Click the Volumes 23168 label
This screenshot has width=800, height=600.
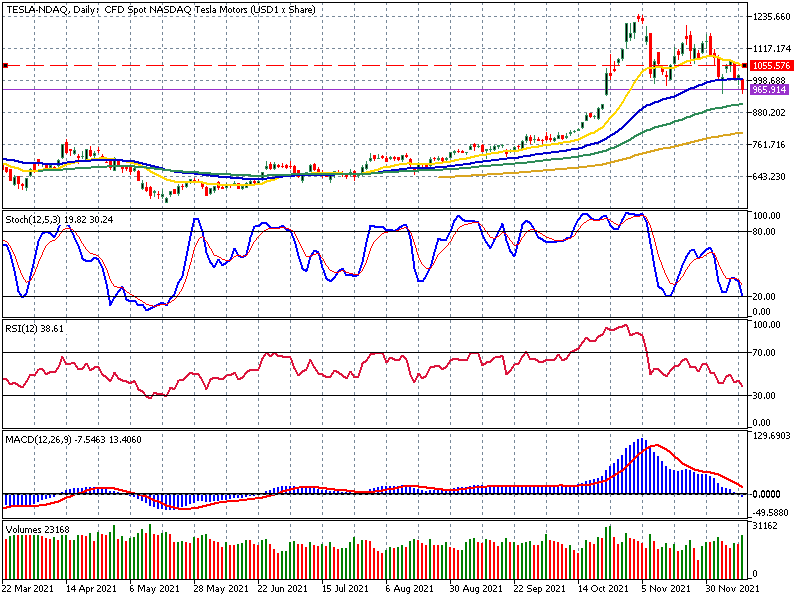37,530
